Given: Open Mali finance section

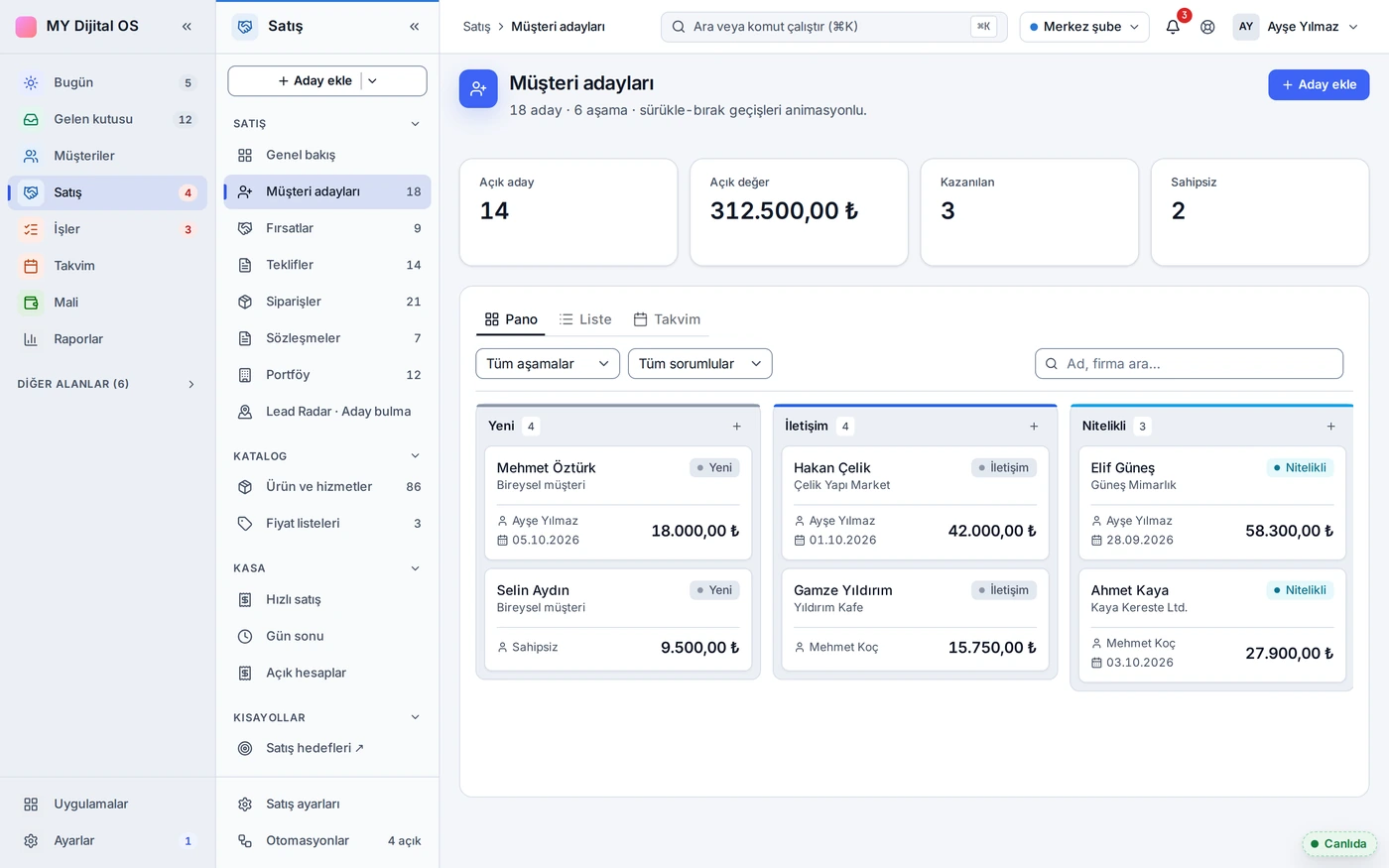Looking at the screenshot, I should point(107,303).
